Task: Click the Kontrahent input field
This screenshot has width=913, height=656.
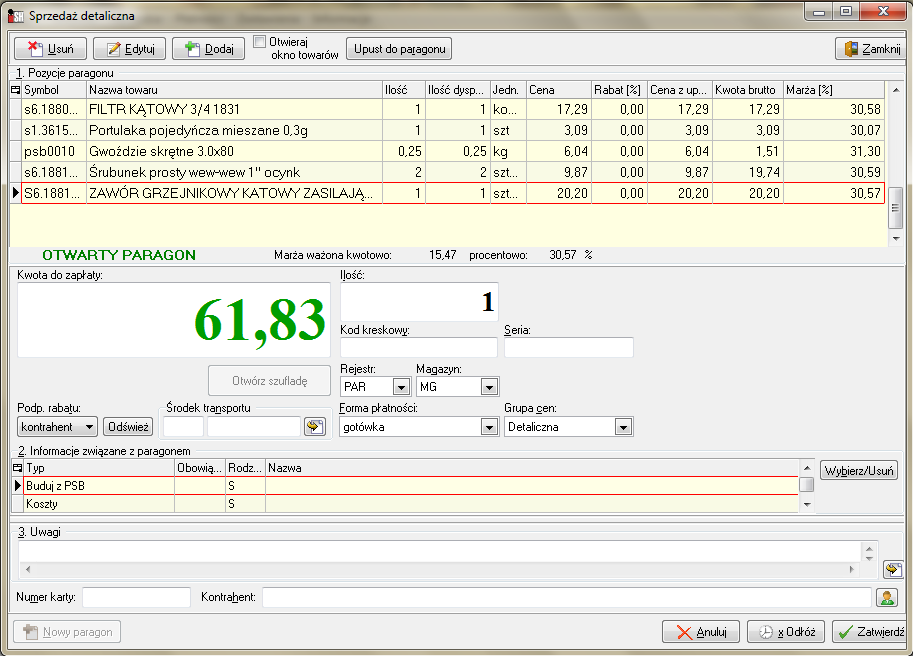Action: point(567,597)
